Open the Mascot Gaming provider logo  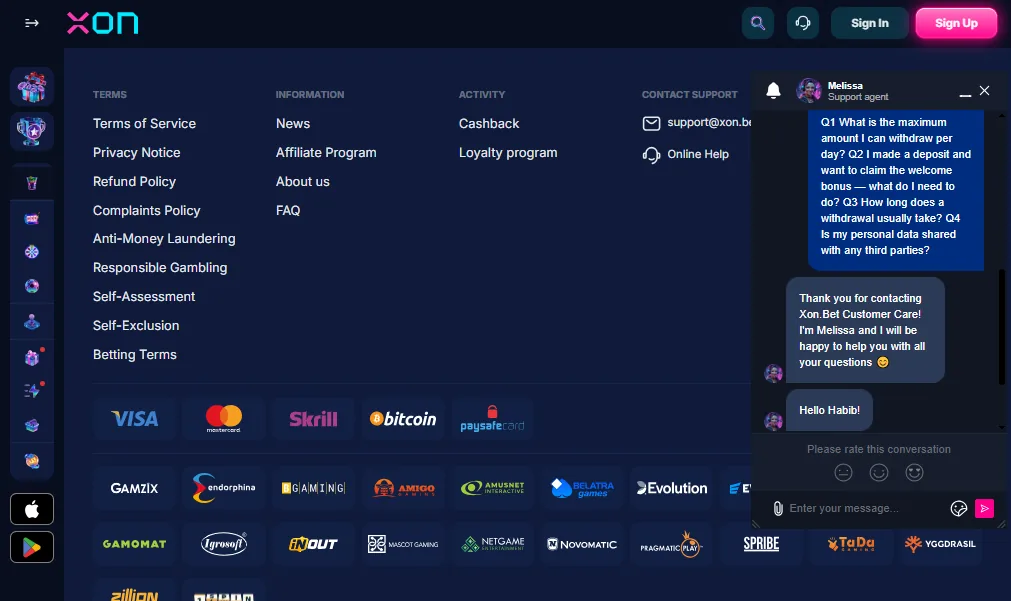point(403,544)
